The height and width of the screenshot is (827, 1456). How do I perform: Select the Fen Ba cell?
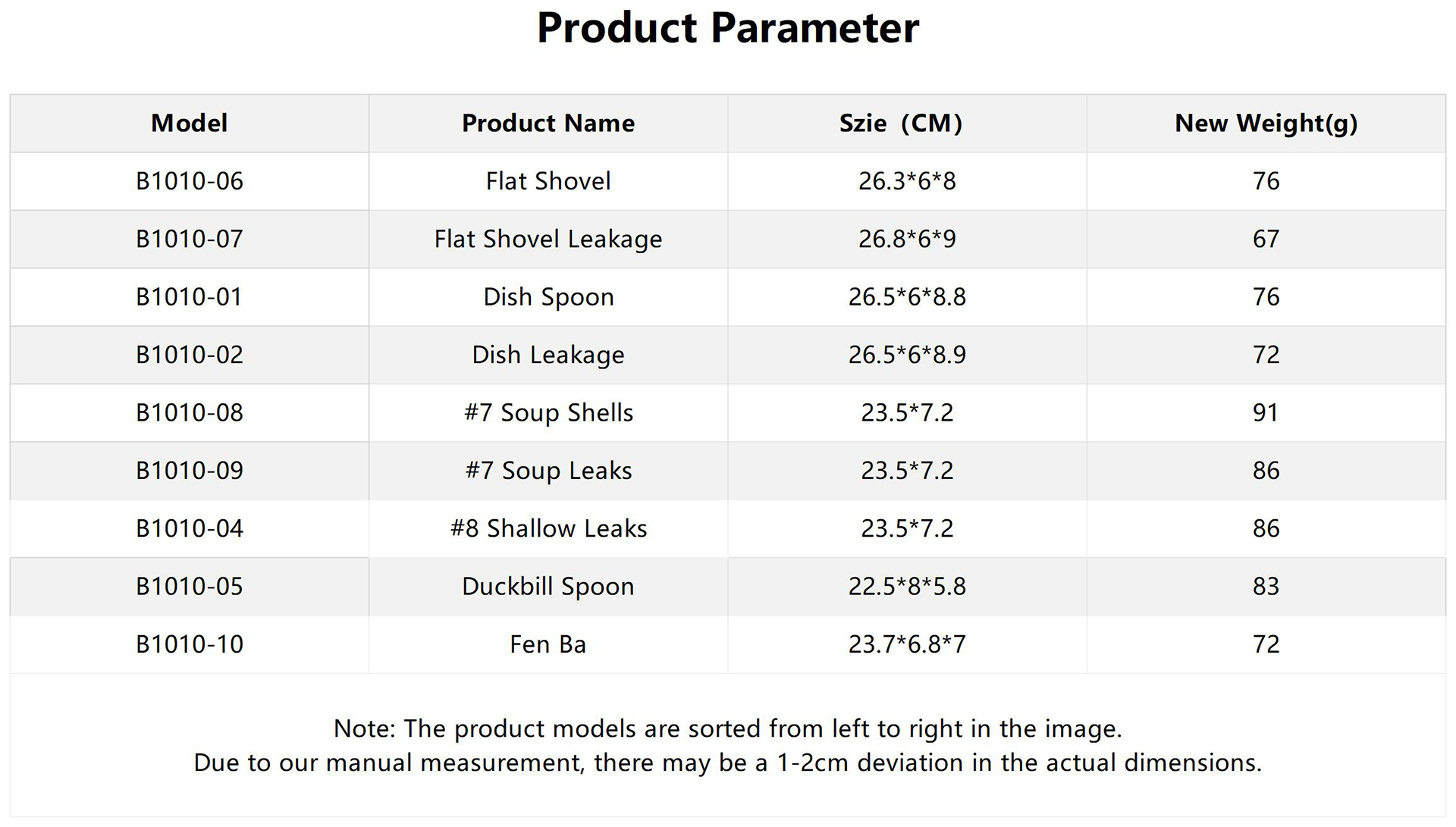[x=548, y=644]
